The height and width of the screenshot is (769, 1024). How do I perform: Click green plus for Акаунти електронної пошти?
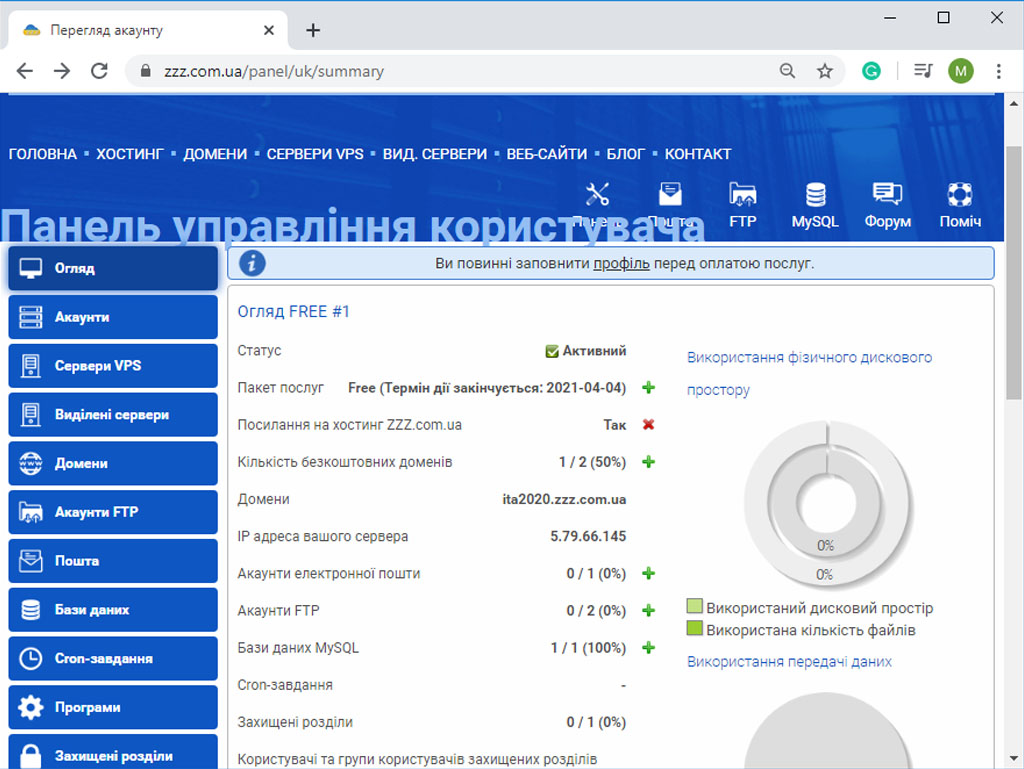point(648,574)
